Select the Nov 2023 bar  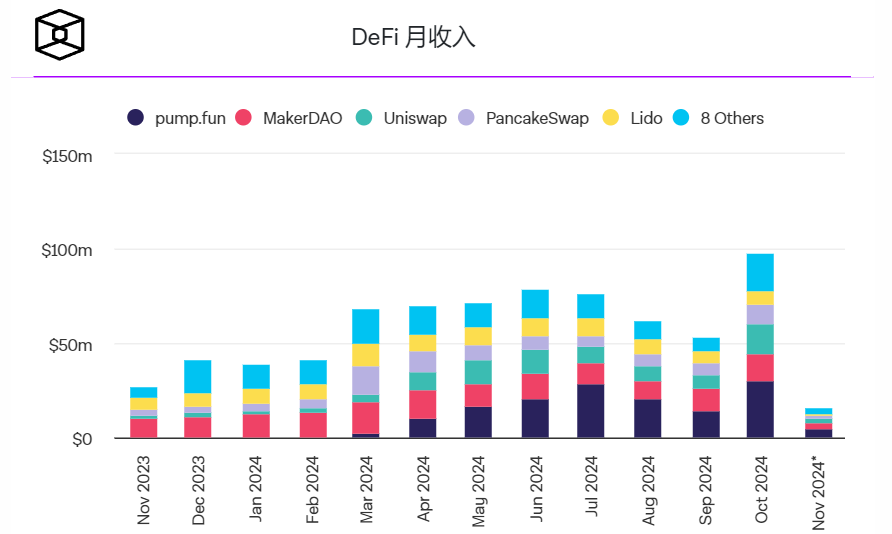point(143,412)
